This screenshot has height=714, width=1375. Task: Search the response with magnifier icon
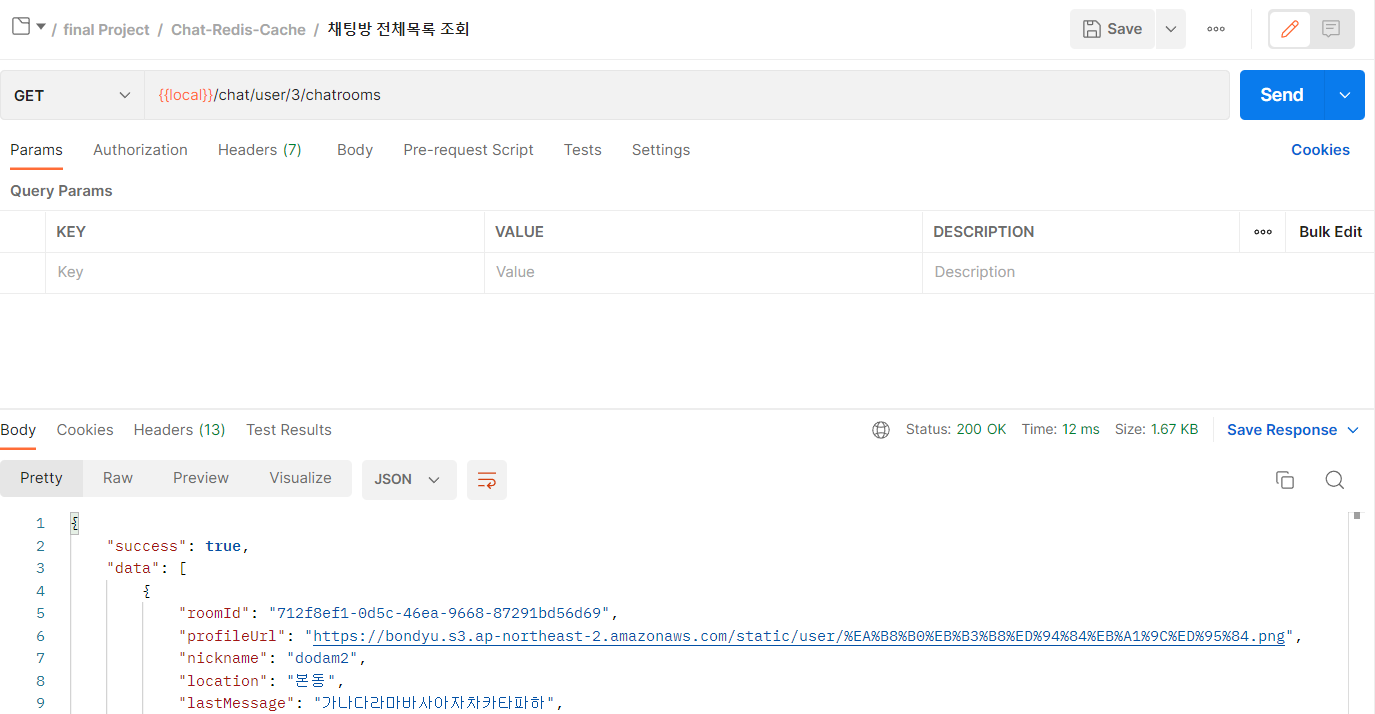click(1334, 480)
